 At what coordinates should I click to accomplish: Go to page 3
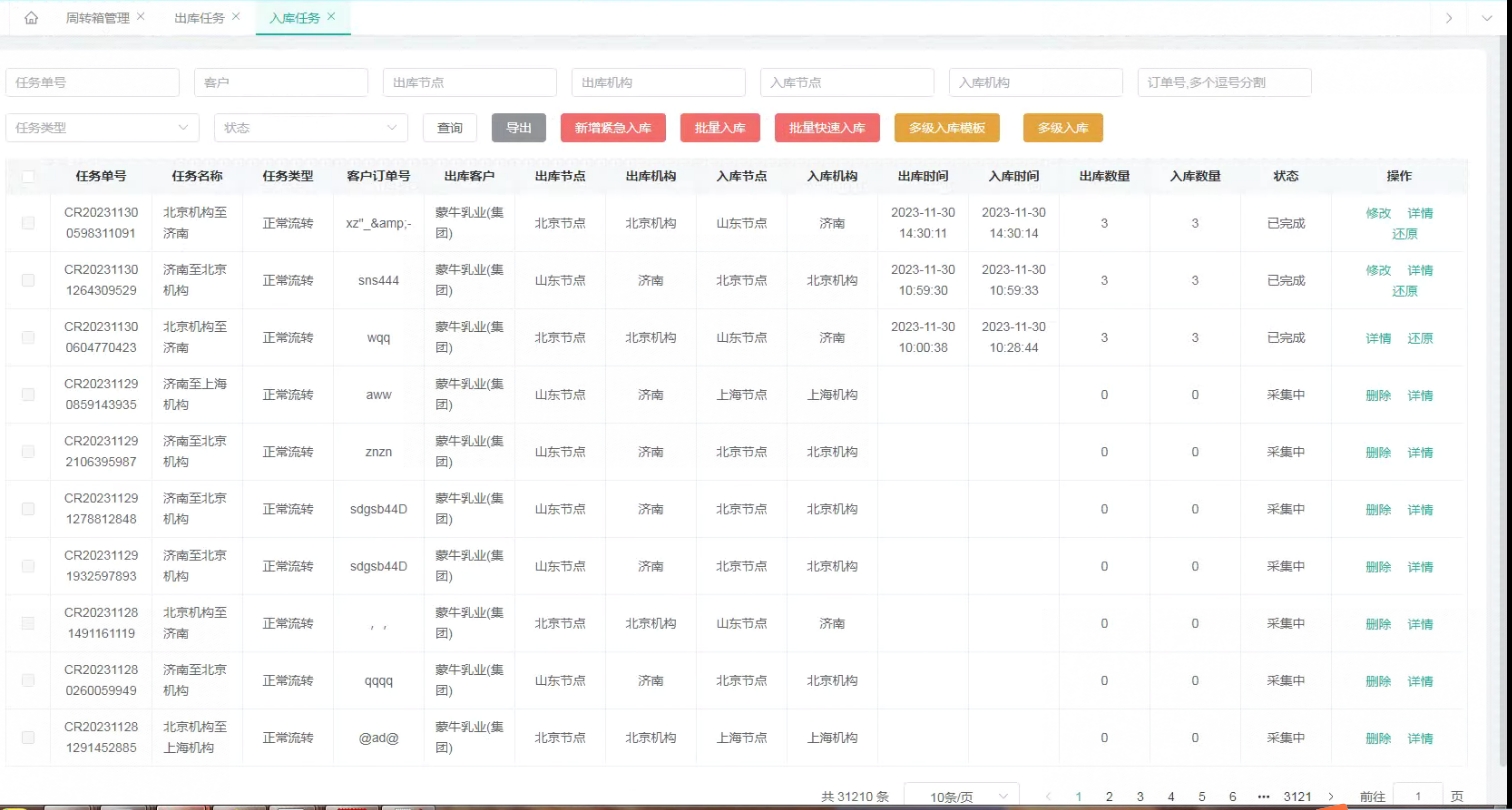1140,796
